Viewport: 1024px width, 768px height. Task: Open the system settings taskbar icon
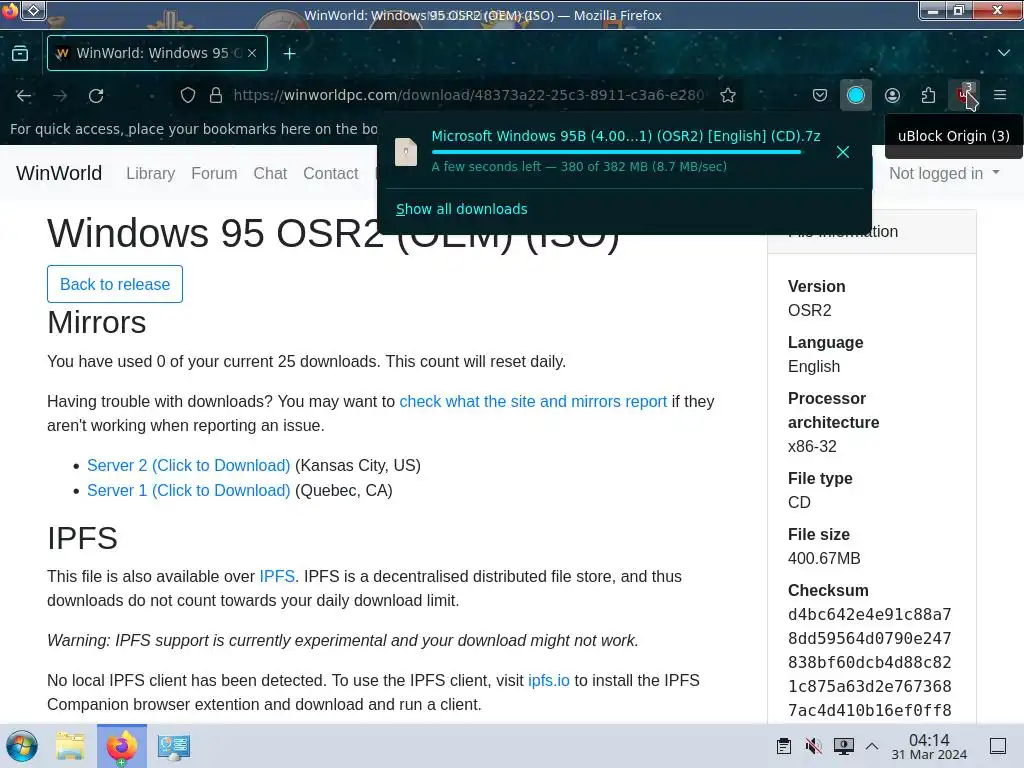(x=174, y=746)
